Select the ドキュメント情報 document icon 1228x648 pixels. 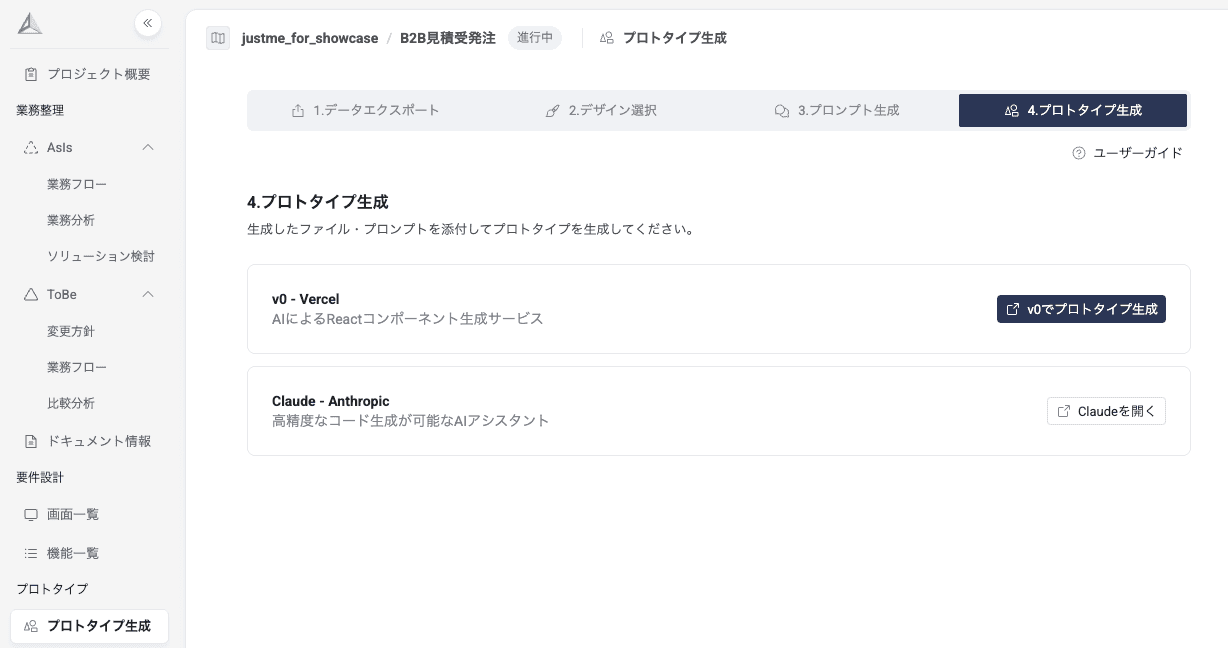tap(31, 440)
